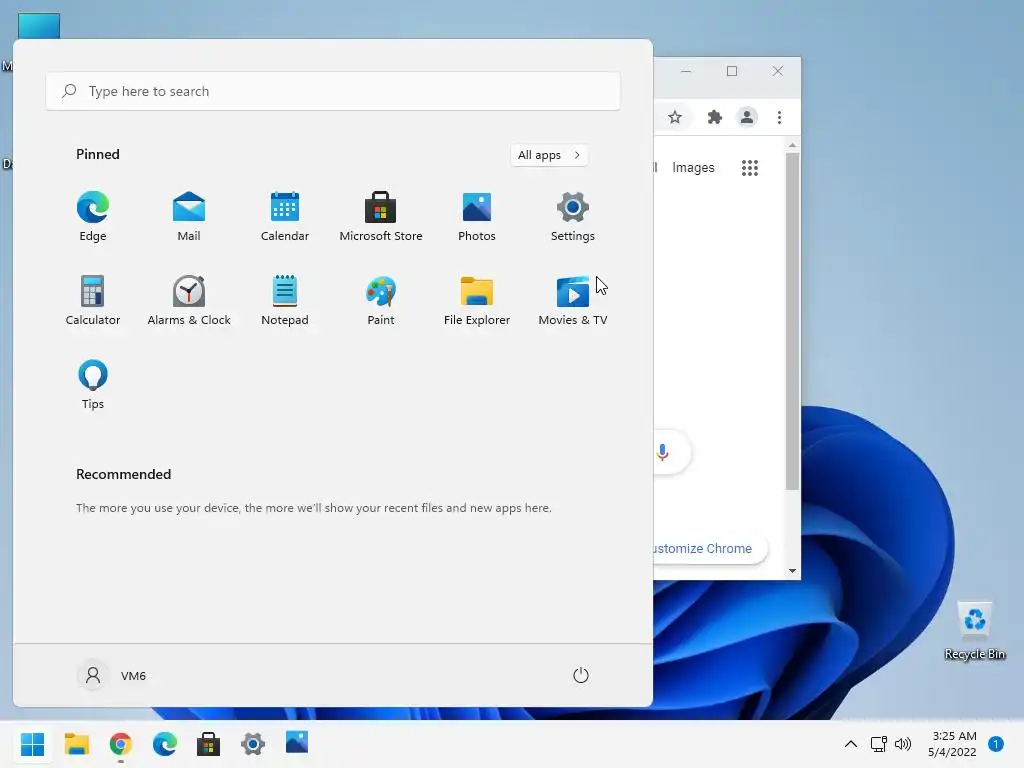
Task: Open Microsoft Store from Start menu
Action: (x=381, y=217)
